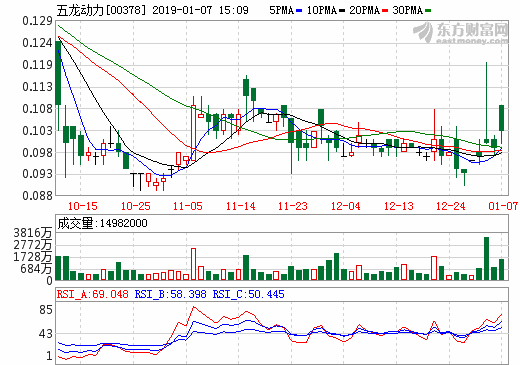Viewport: 520px width, 365px height.
Task: Click the 0.093 price axis label
Action: tap(37, 174)
